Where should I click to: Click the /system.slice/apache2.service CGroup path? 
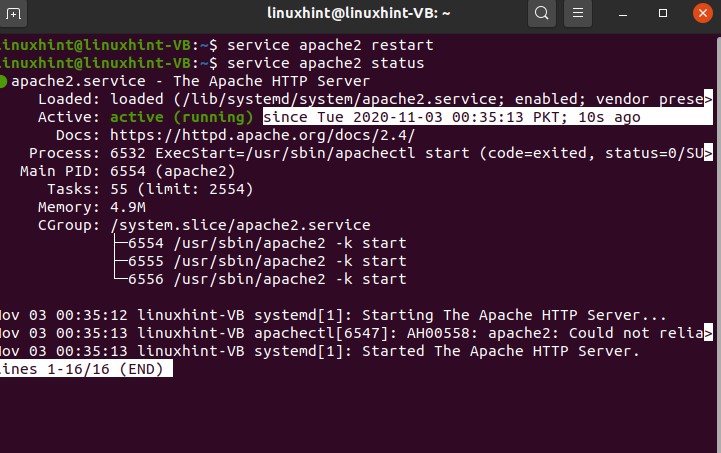[240, 225]
